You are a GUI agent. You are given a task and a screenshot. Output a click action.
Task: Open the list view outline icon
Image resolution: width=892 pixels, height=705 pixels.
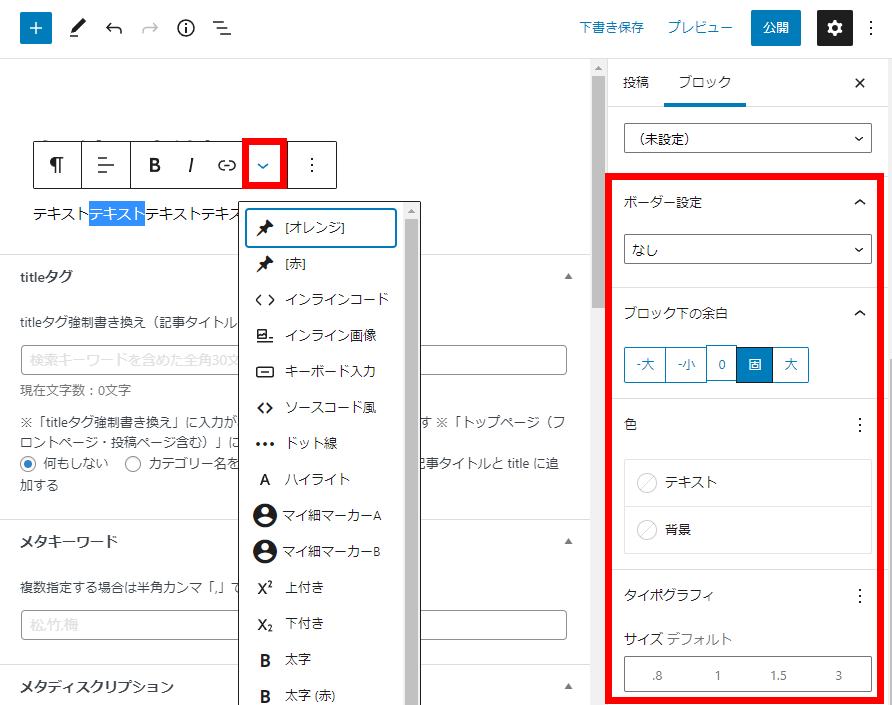click(x=222, y=28)
